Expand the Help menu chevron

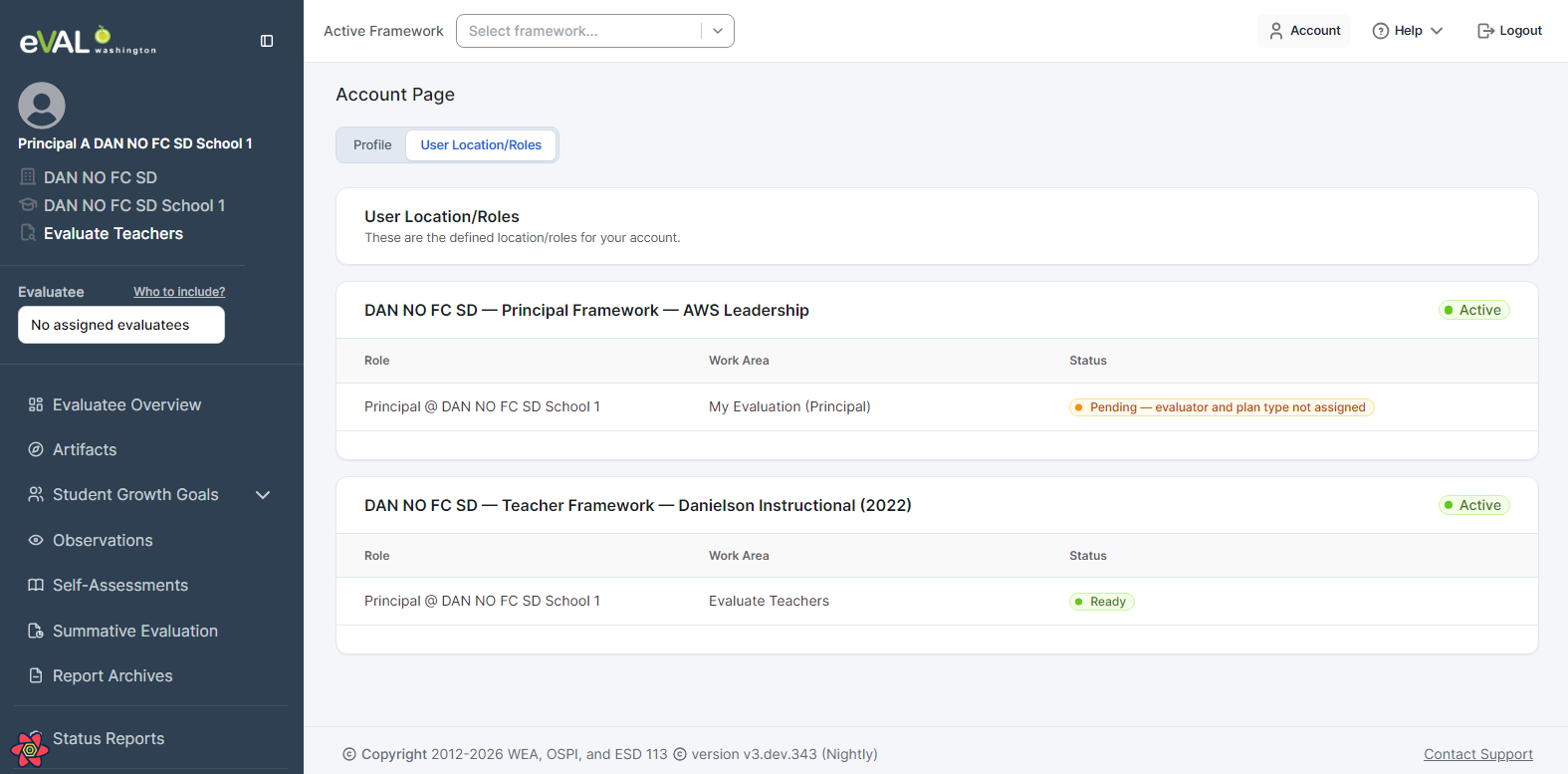click(x=1437, y=31)
